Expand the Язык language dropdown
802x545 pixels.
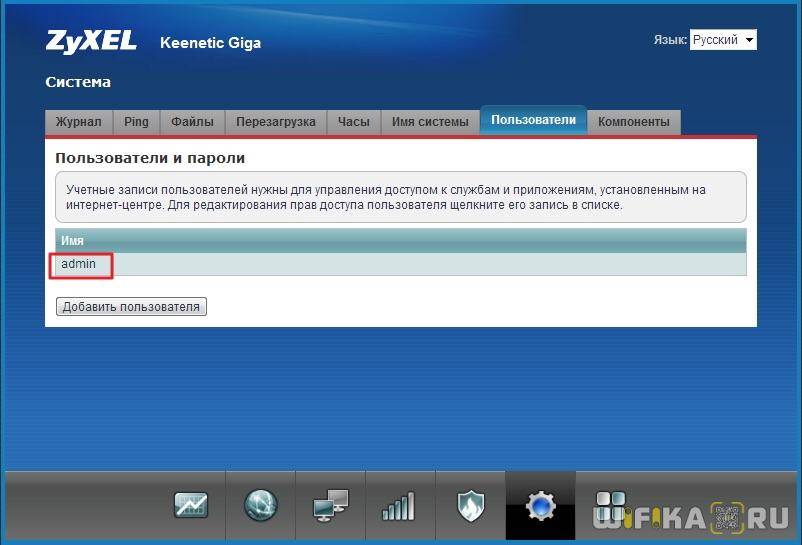click(723, 40)
